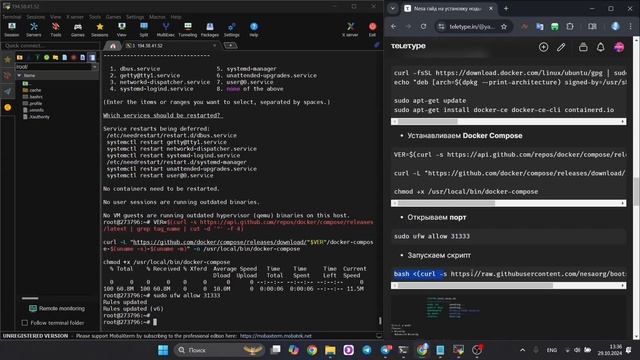Image resolution: width=640 pixels, height=360 pixels.
Task: Click the sudo ufw allow 31333 code block
Action: click(x=509, y=236)
